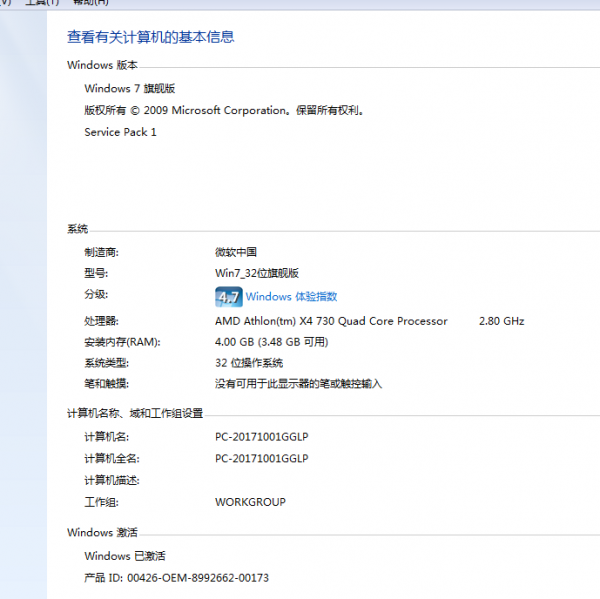Select the 32 位操作系统 value
This screenshot has height=599, width=600.
point(249,363)
